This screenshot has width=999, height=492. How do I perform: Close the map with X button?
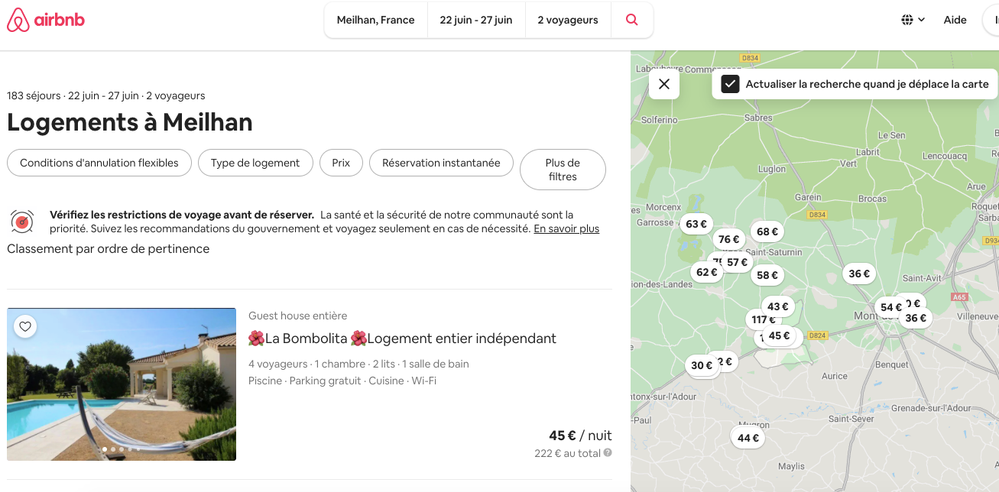664,84
